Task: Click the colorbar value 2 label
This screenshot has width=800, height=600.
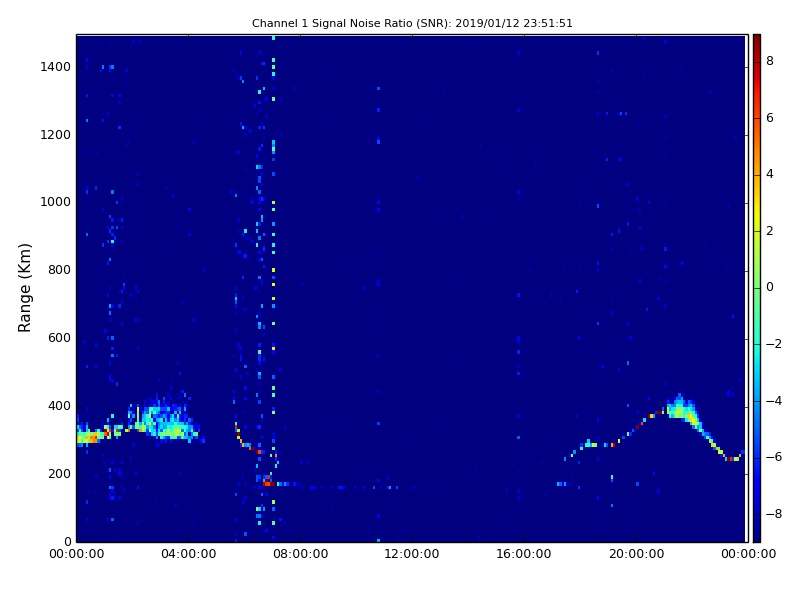Action: pos(770,231)
